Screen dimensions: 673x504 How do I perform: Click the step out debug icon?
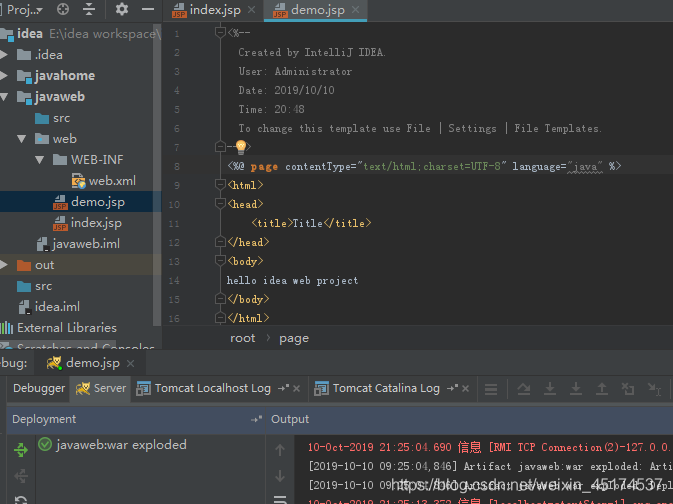[602, 389]
